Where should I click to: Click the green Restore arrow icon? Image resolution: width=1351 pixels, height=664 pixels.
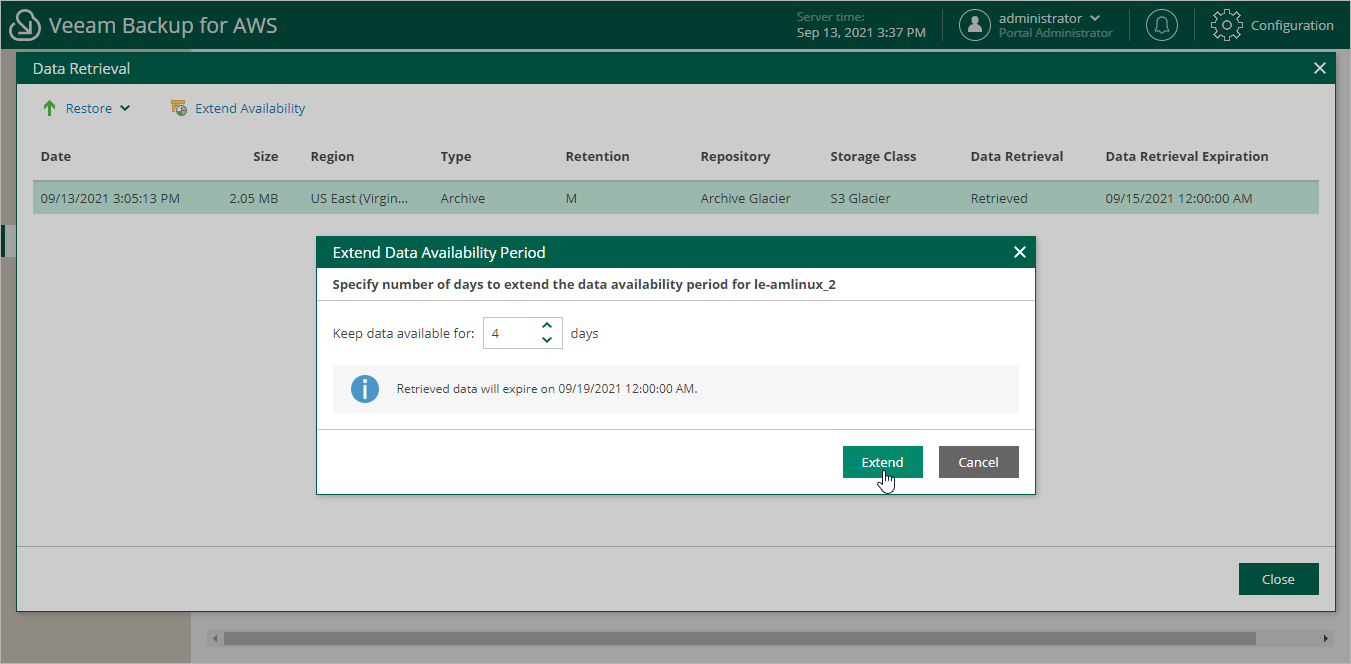(x=49, y=108)
